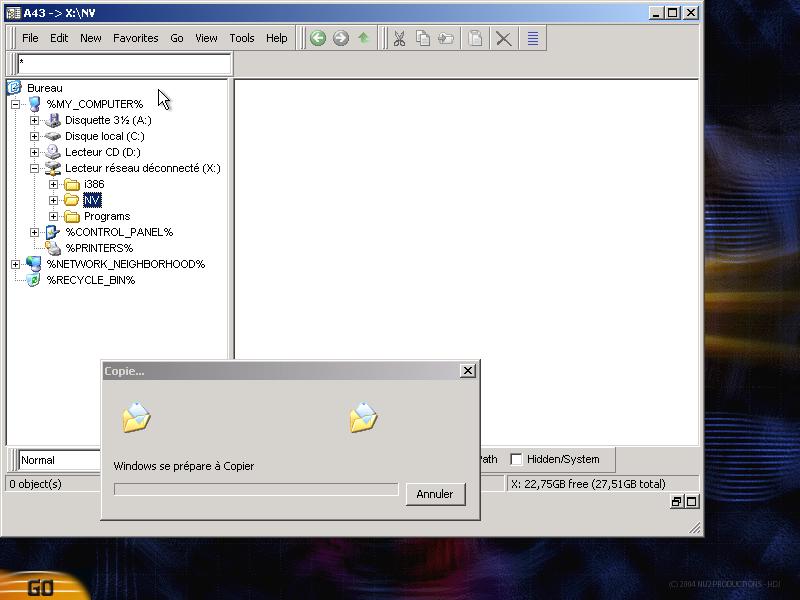Click the %MY_COMPUTER% computer icon

point(34,104)
